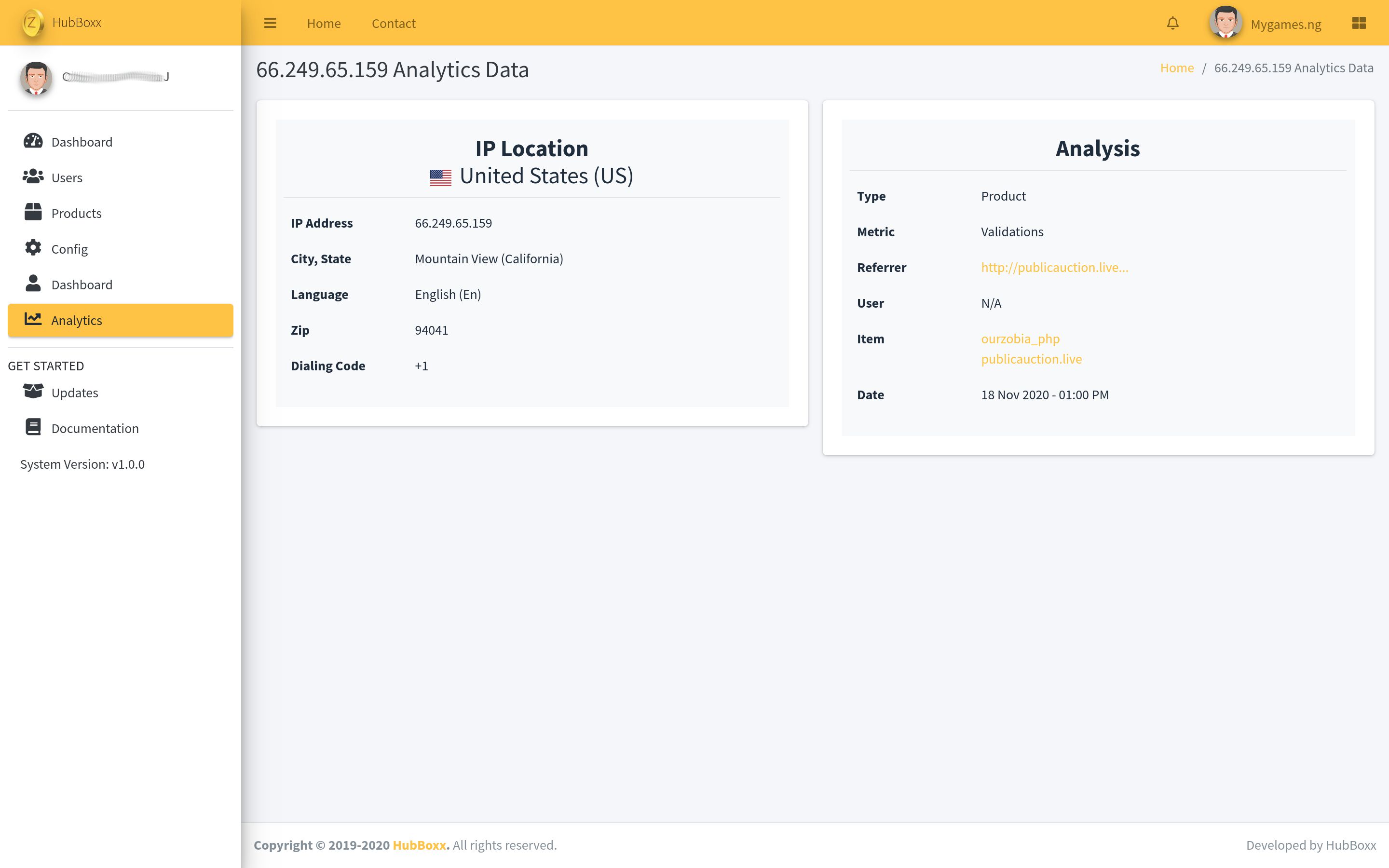Click the grid apps icon in header
This screenshot has width=1389, height=868.
(1359, 23)
